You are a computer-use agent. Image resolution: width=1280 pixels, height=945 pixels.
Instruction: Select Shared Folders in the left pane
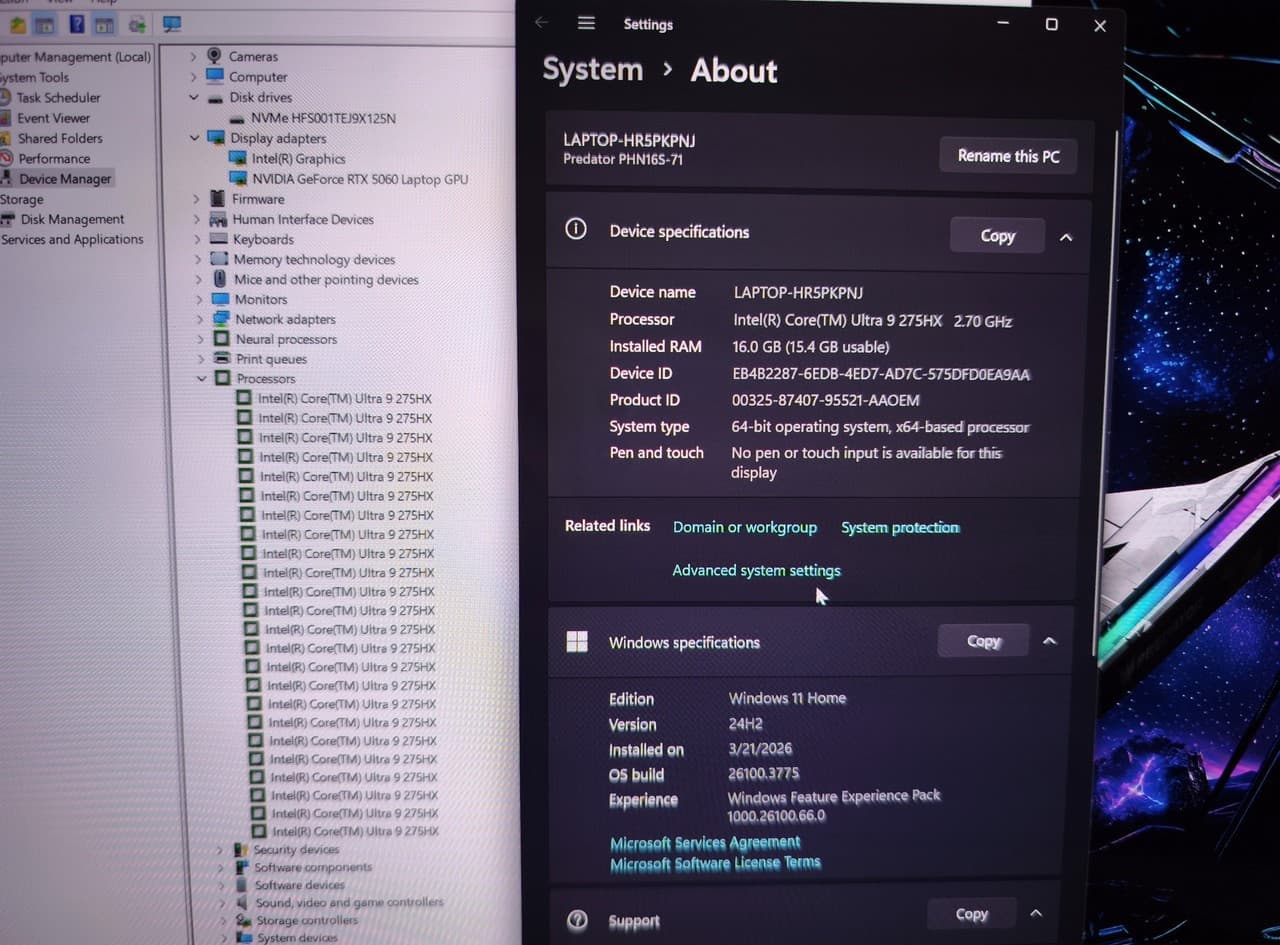tap(60, 138)
